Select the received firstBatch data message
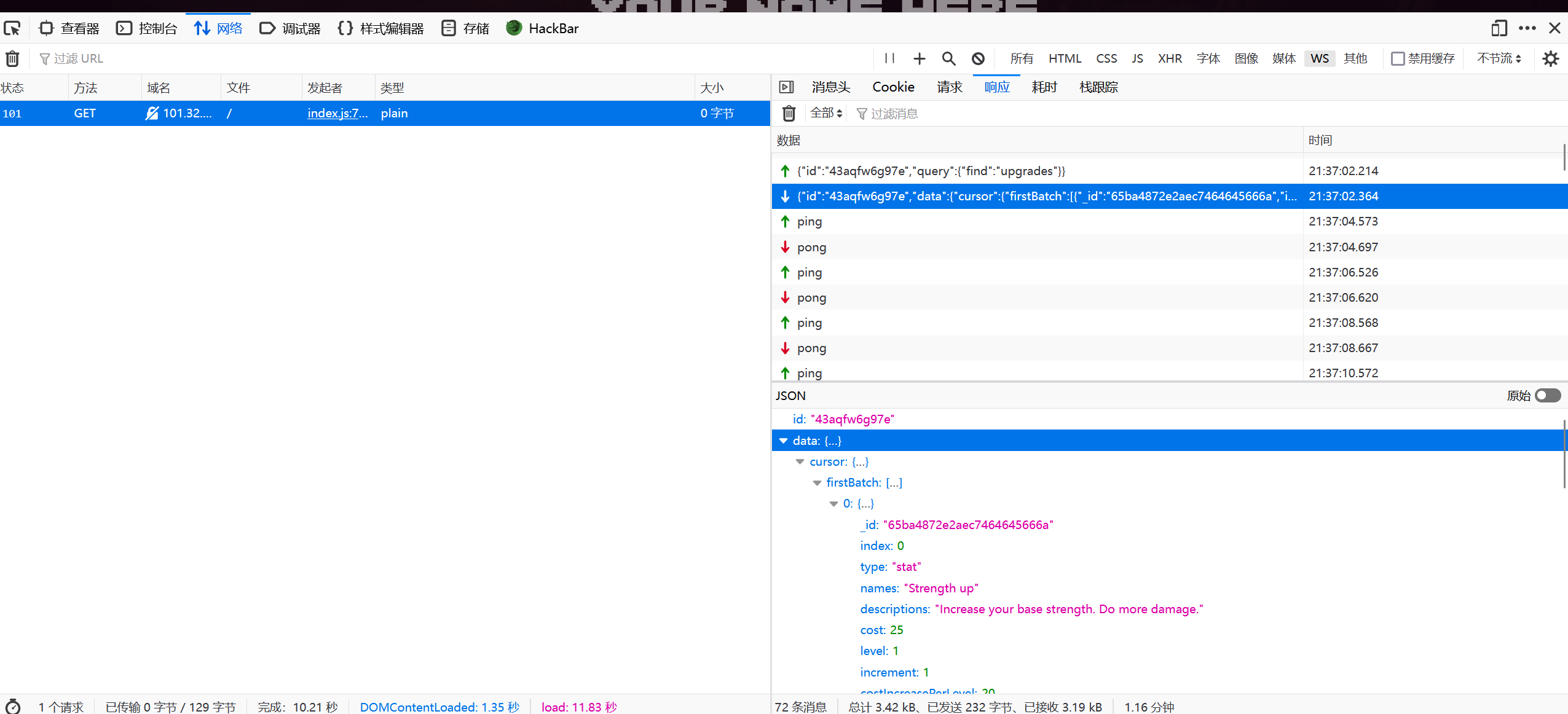The width and height of the screenshot is (1568, 714). (1169, 196)
